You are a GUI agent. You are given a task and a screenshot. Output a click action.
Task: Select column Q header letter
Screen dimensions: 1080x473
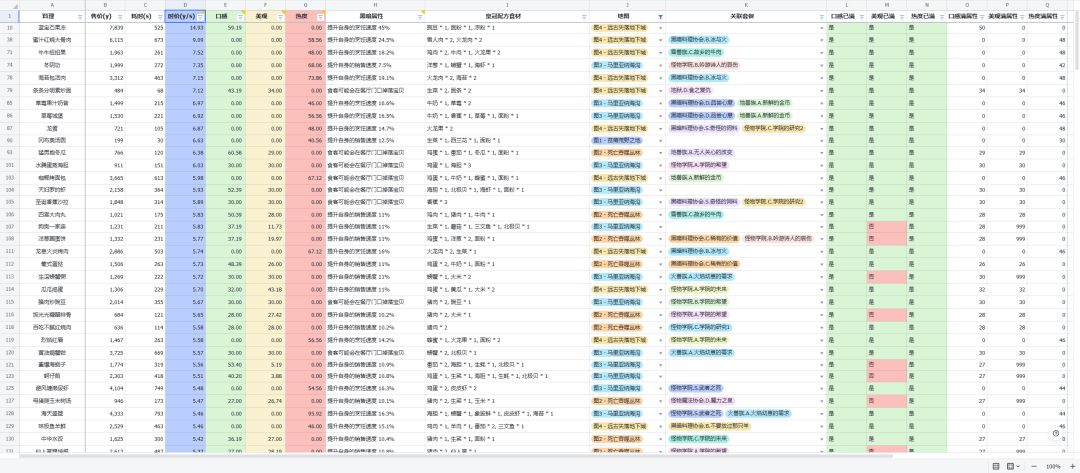[x=1047, y=6]
